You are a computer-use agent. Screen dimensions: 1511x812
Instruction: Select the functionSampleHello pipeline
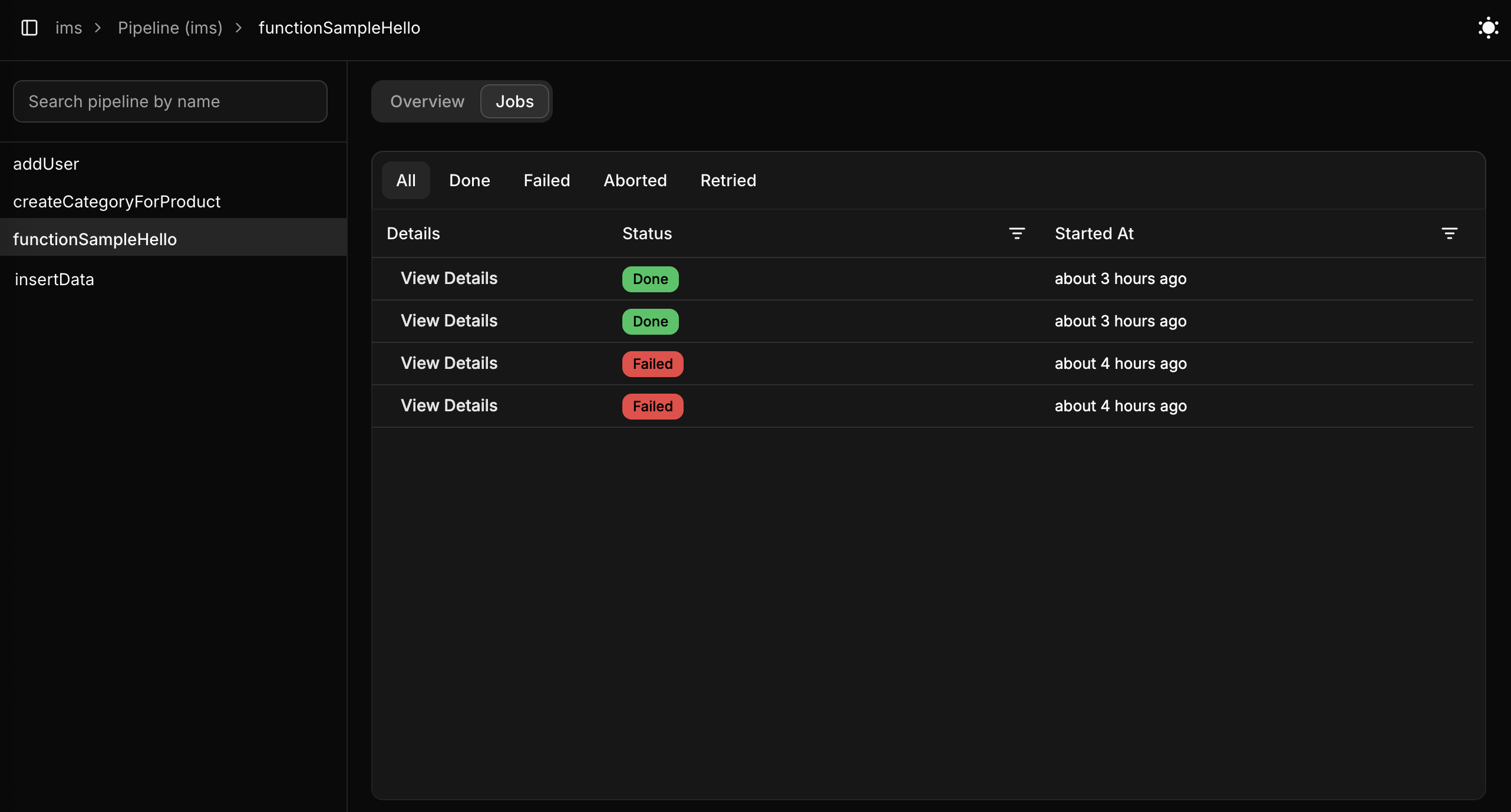pos(95,239)
